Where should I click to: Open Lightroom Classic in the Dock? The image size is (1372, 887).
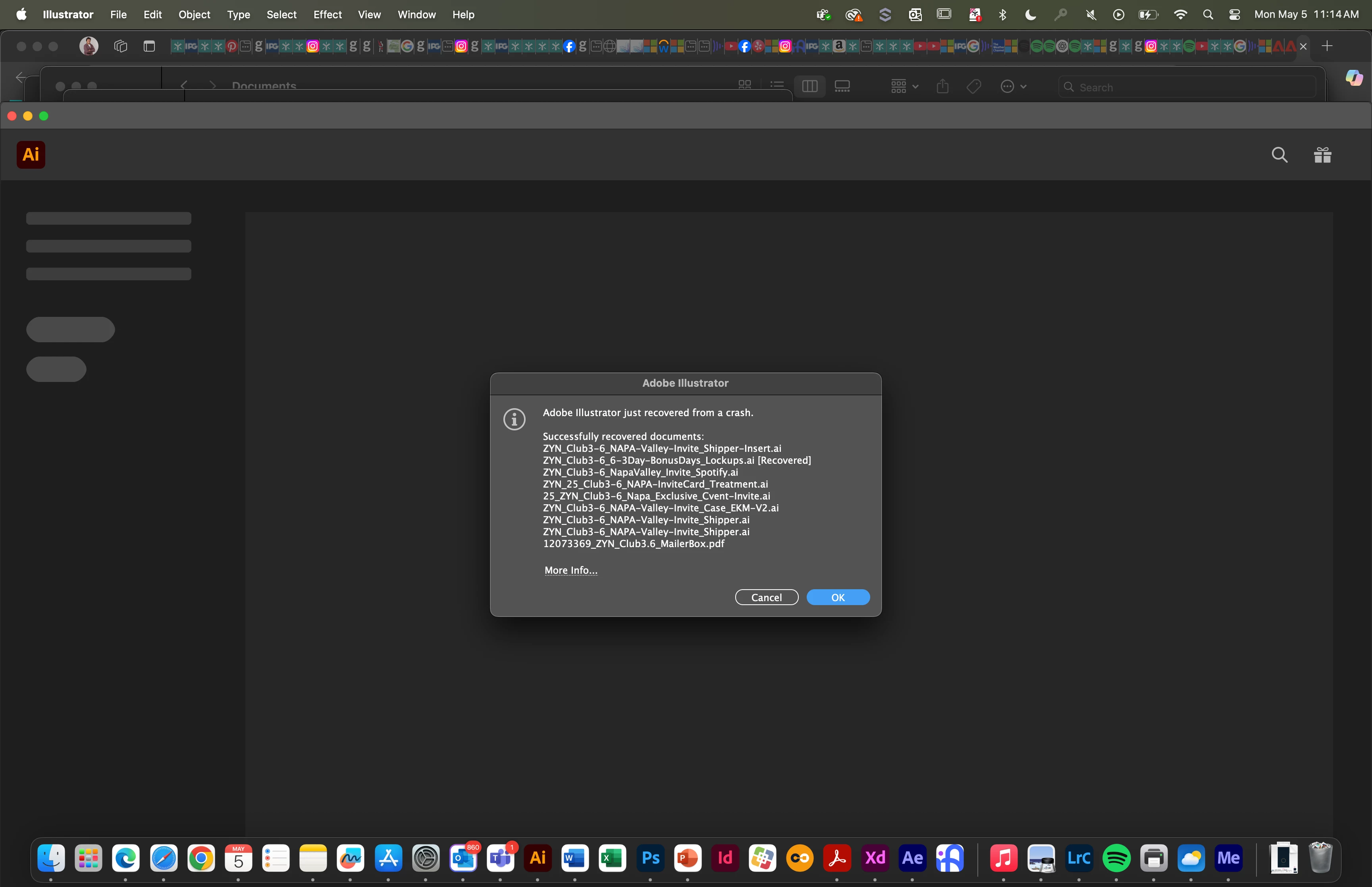pyautogui.click(x=1079, y=858)
